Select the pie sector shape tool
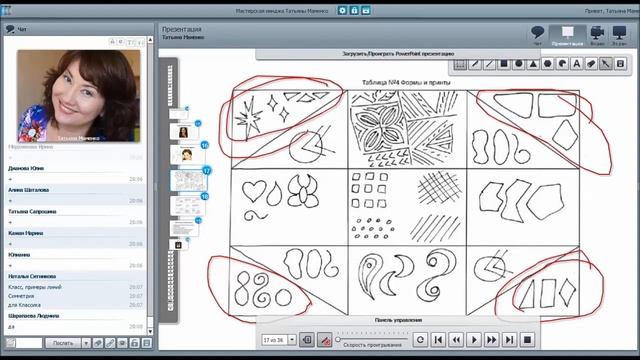 coord(562,64)
